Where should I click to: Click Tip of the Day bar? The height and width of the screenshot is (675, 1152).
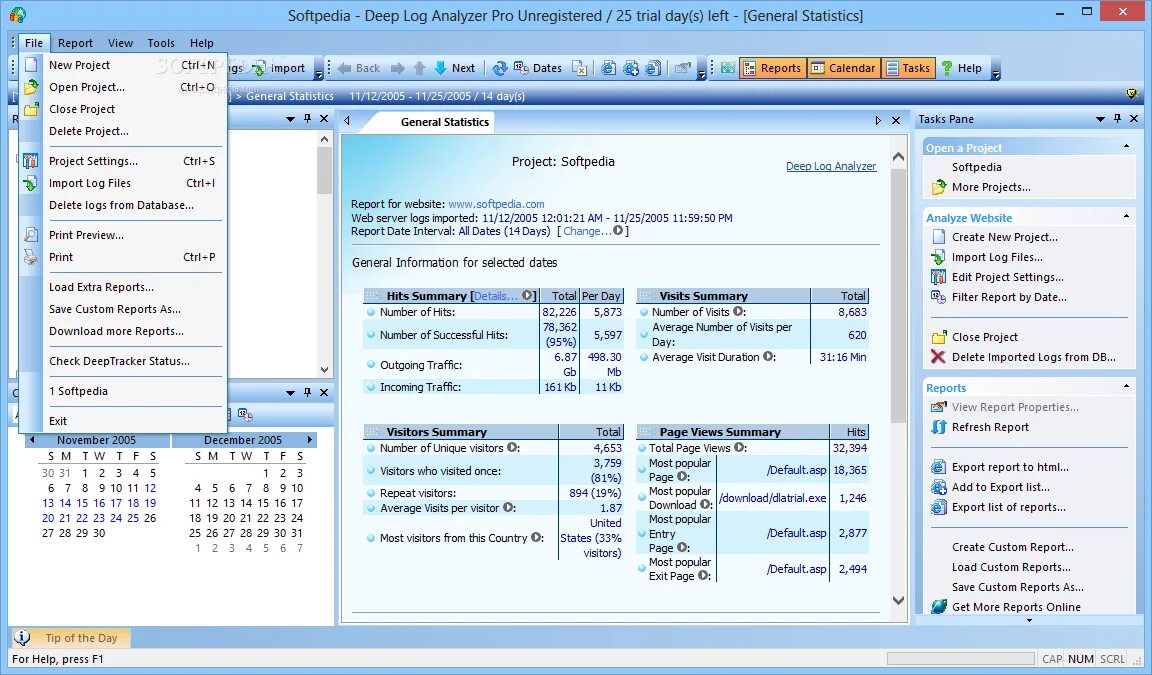click(x=71, y=638)
